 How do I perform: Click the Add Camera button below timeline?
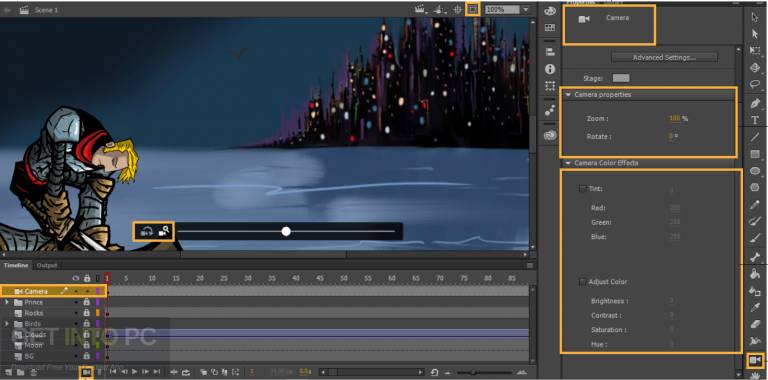pyautogui.click(x=86, y=372)
